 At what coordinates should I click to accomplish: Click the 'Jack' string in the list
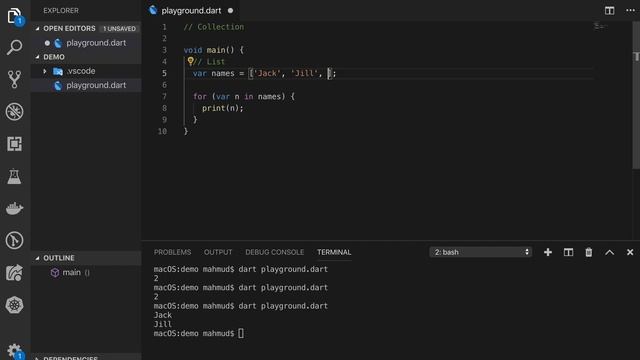click(267, 73)
